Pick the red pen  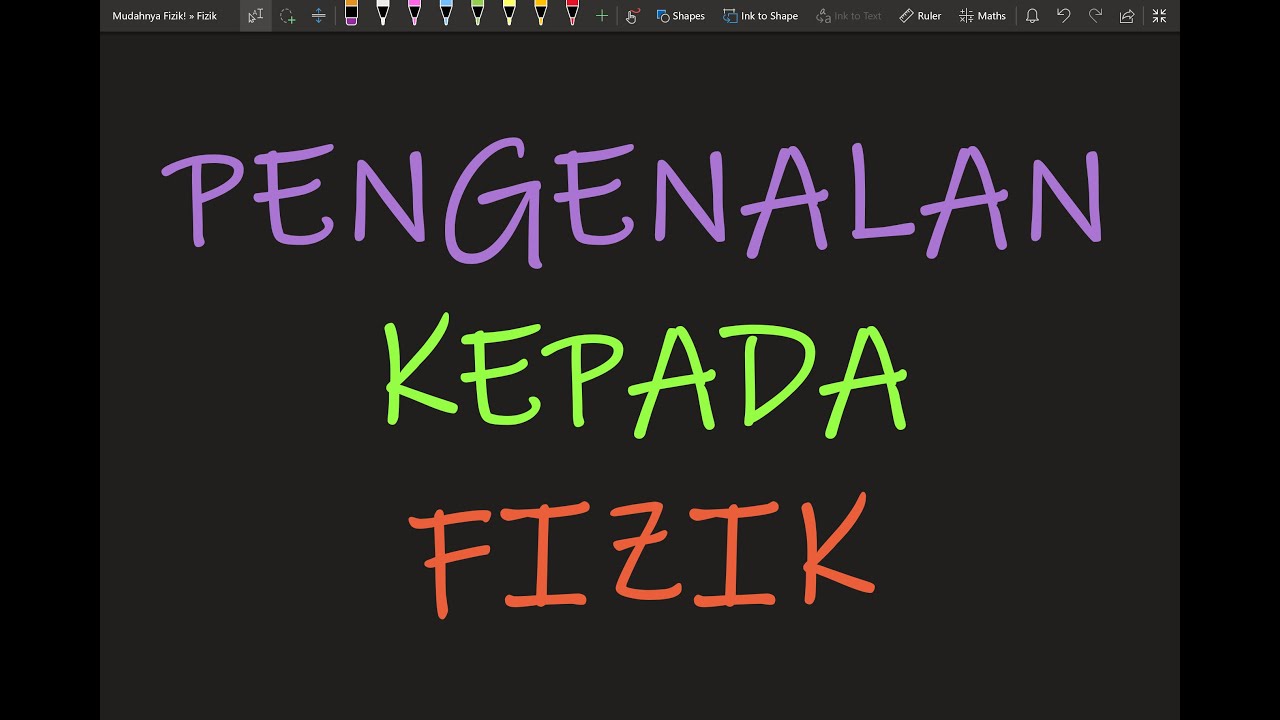pyautogui.click(x=572, y=14)
